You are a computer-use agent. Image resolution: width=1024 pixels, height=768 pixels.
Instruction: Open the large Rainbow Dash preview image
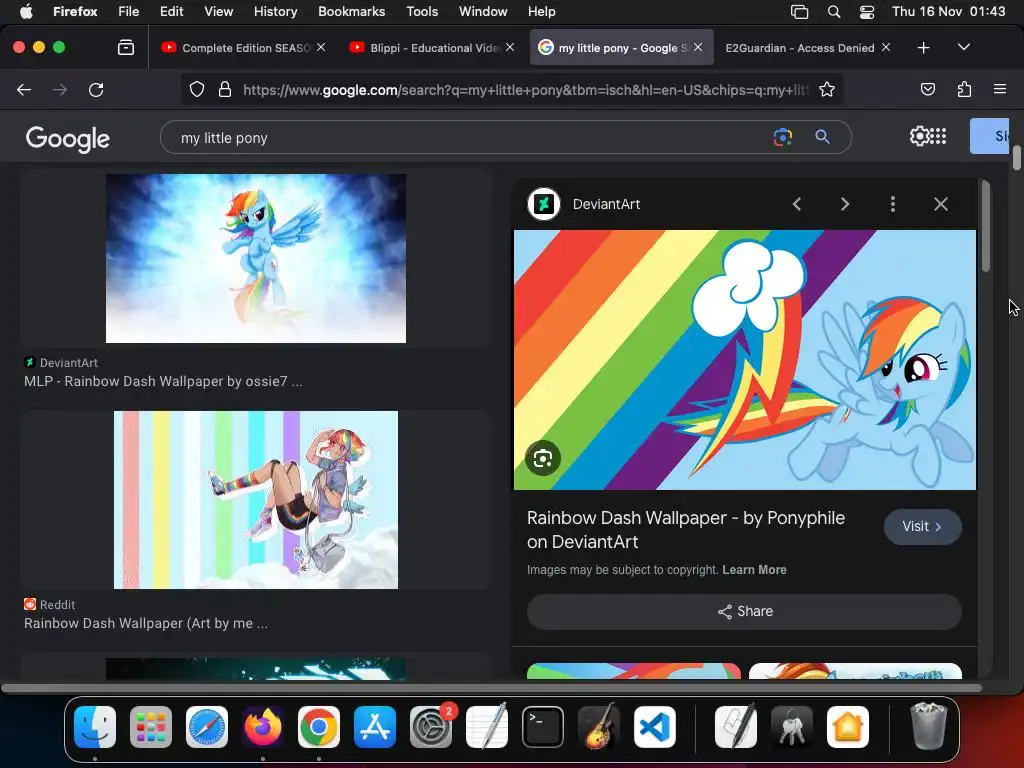pos(744,360)
